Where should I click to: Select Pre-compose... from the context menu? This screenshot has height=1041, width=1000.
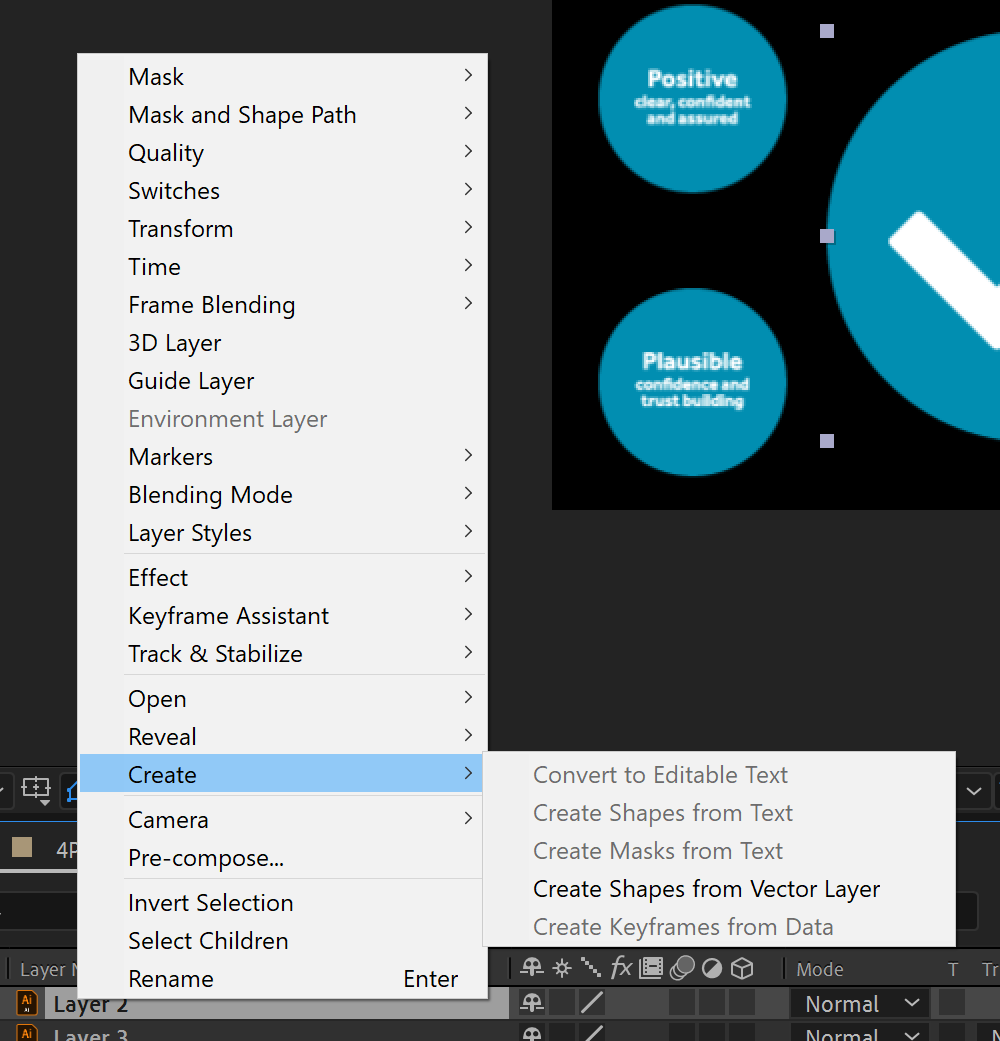(206, 858)
